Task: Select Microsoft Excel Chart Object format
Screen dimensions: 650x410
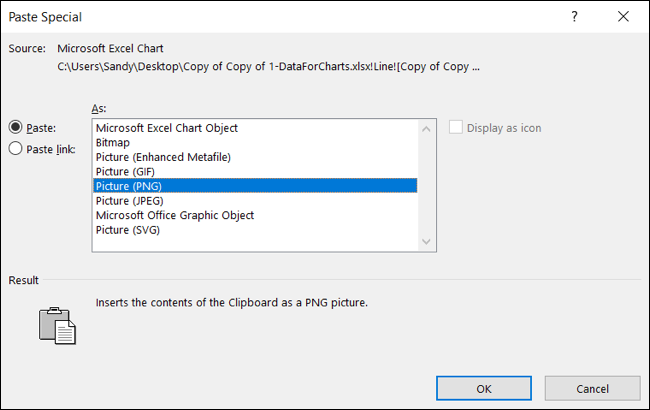Action: pyautogui.click(x=166, y=128)
